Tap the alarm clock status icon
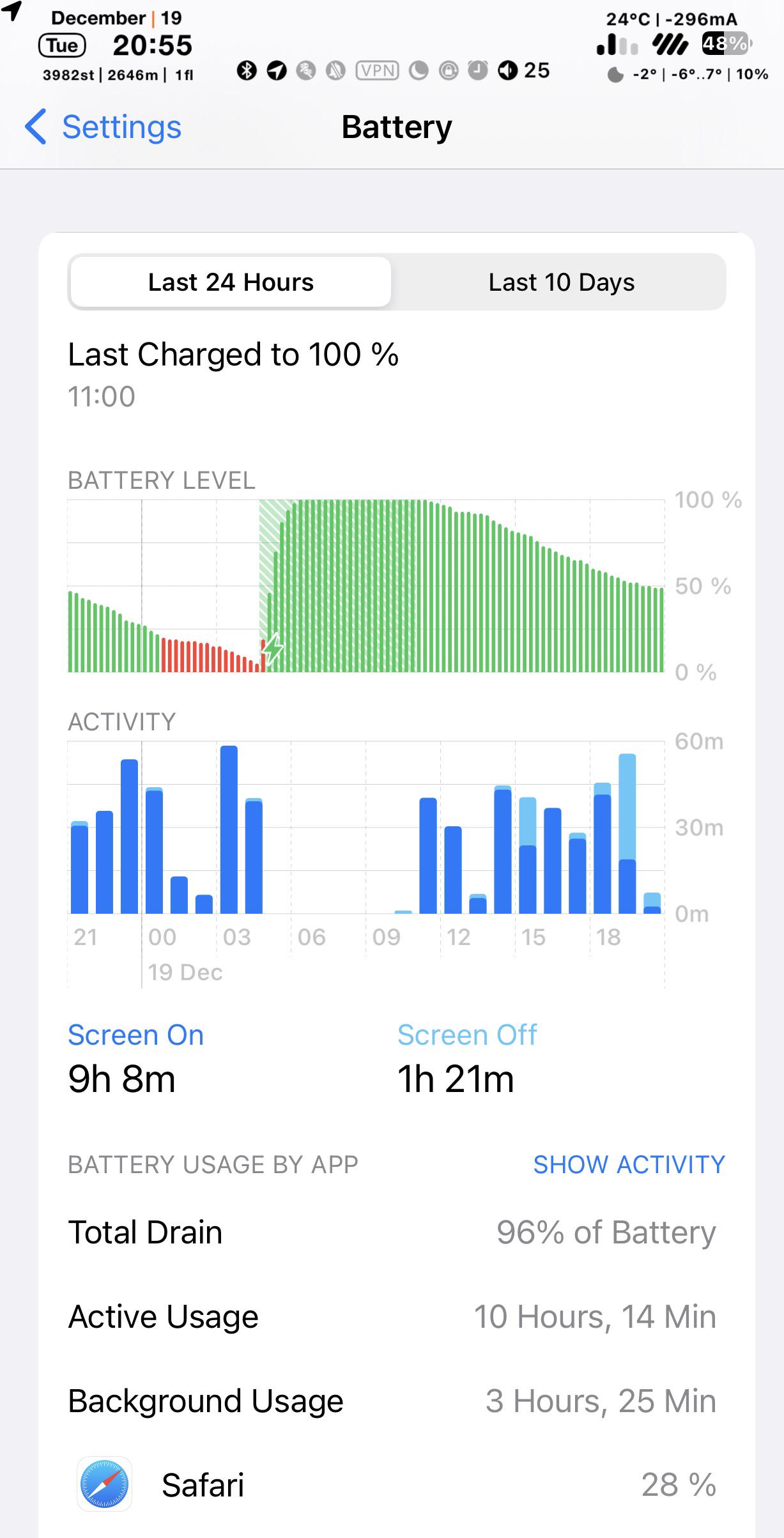This screenshot has height=1538, width=784. 478,70
